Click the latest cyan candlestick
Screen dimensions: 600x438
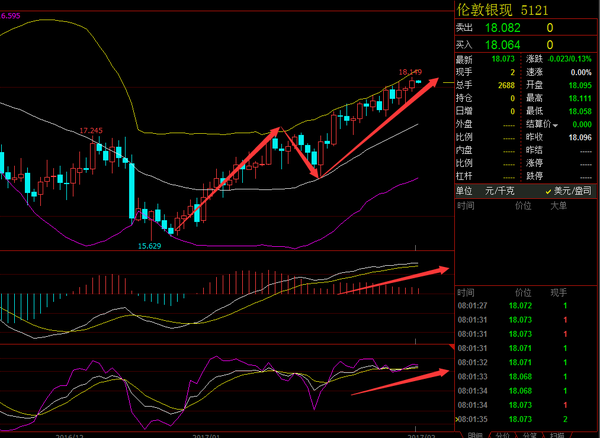pyautogui.click(x=419, y=81)
